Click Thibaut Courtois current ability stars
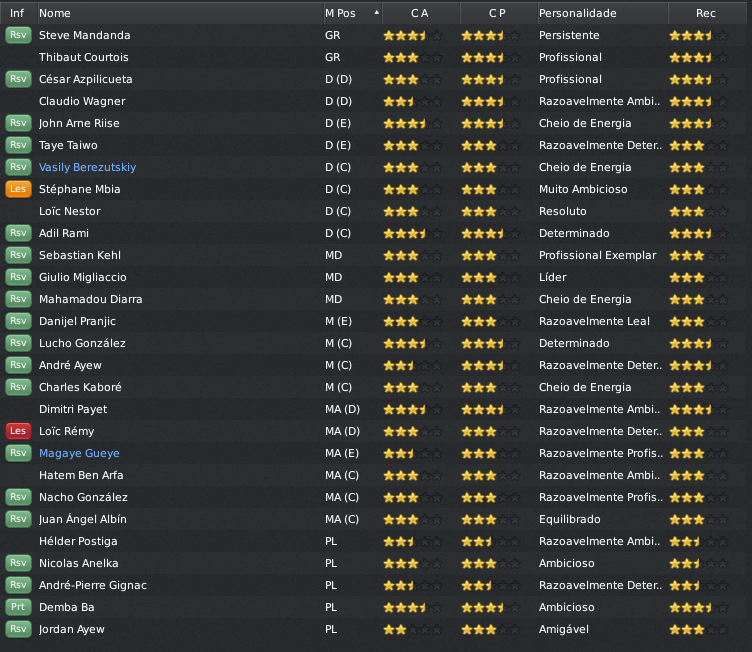752x652 pixels. 412,57
